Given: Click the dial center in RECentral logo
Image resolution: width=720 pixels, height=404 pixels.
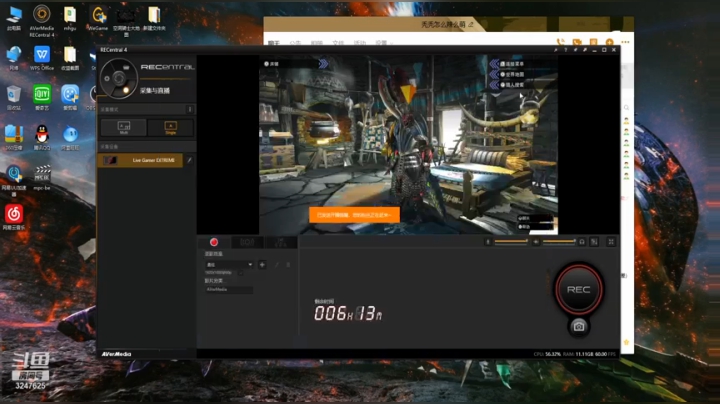Looking at the screenshot, I should coord(118,79).
